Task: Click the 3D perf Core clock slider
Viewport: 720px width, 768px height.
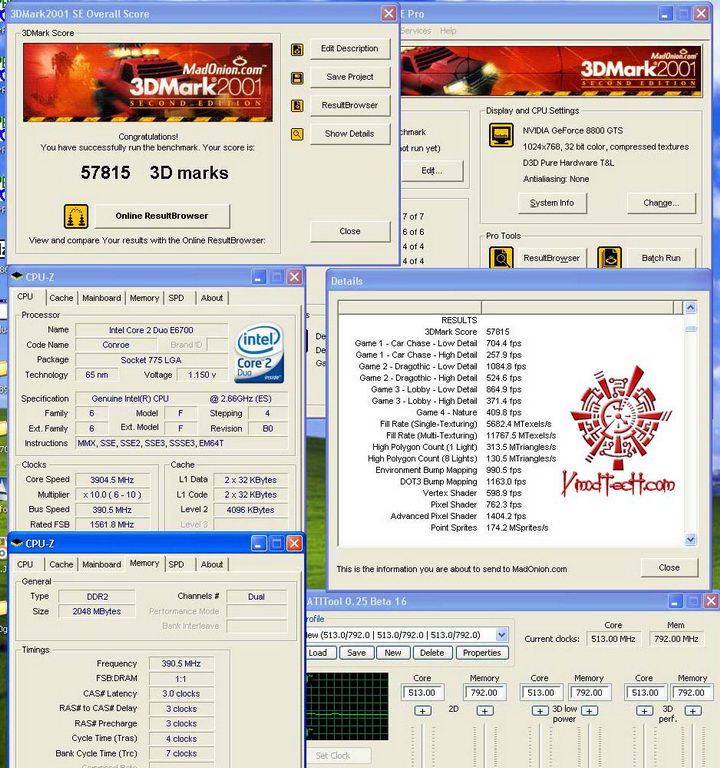Action: pyautogui.click(x=645, y=745)
